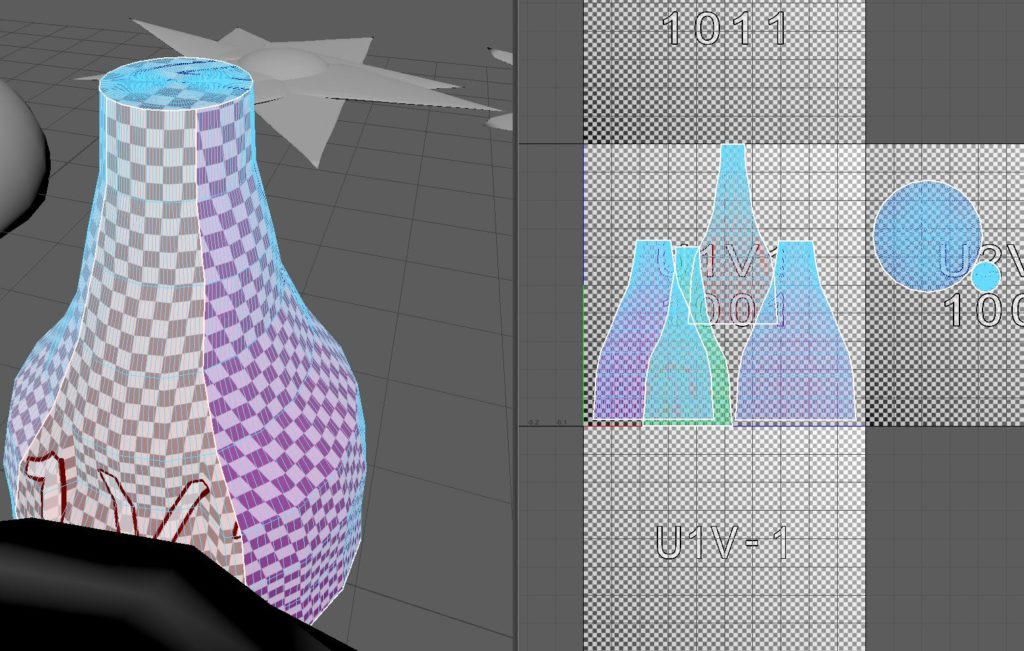Click the 1011 UDIM tile label
Screen dimensions: 1024x651
[725, 28]
